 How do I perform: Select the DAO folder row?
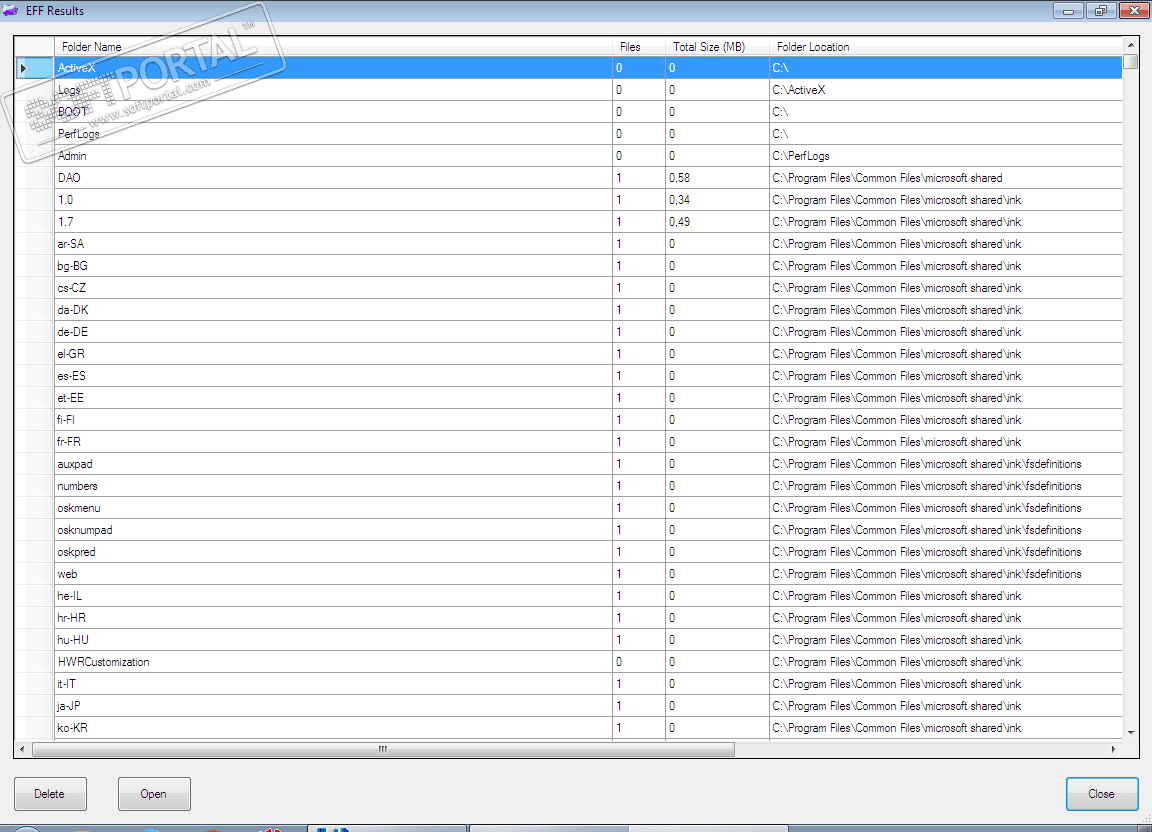pyautogui.click(x=569, y=178)
